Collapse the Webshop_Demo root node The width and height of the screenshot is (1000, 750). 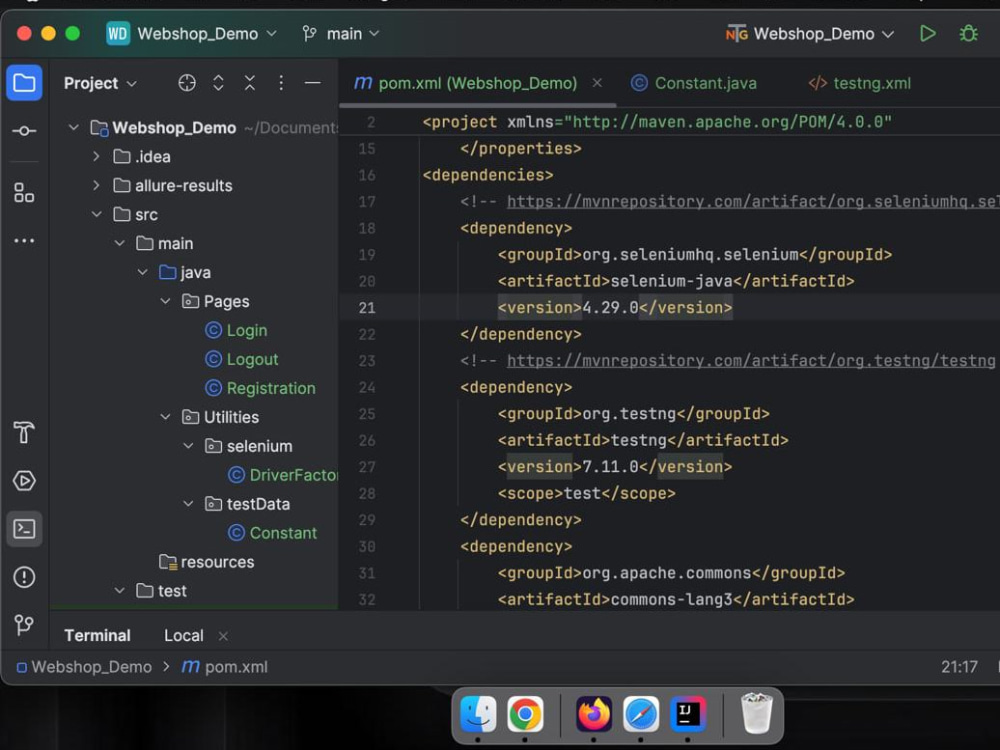(74, 128)
